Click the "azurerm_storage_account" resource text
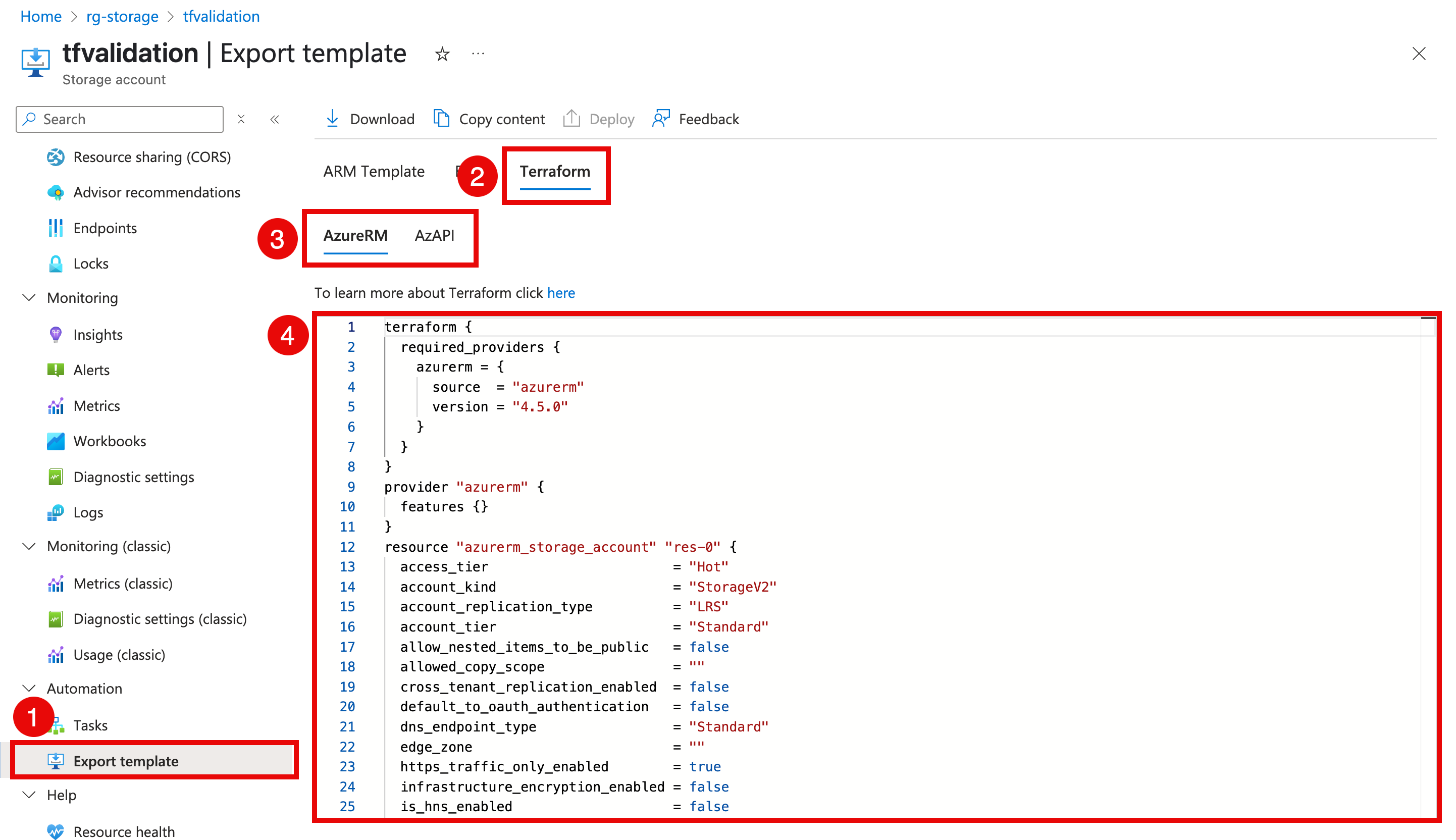The height and width of the screenshot is (840, 1456). [556, 547]
